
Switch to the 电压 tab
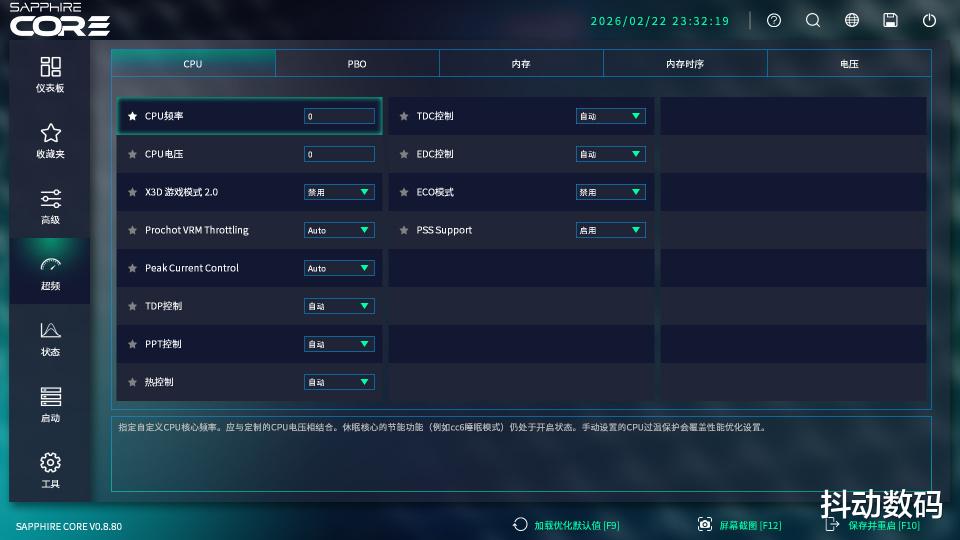(849, 64)
